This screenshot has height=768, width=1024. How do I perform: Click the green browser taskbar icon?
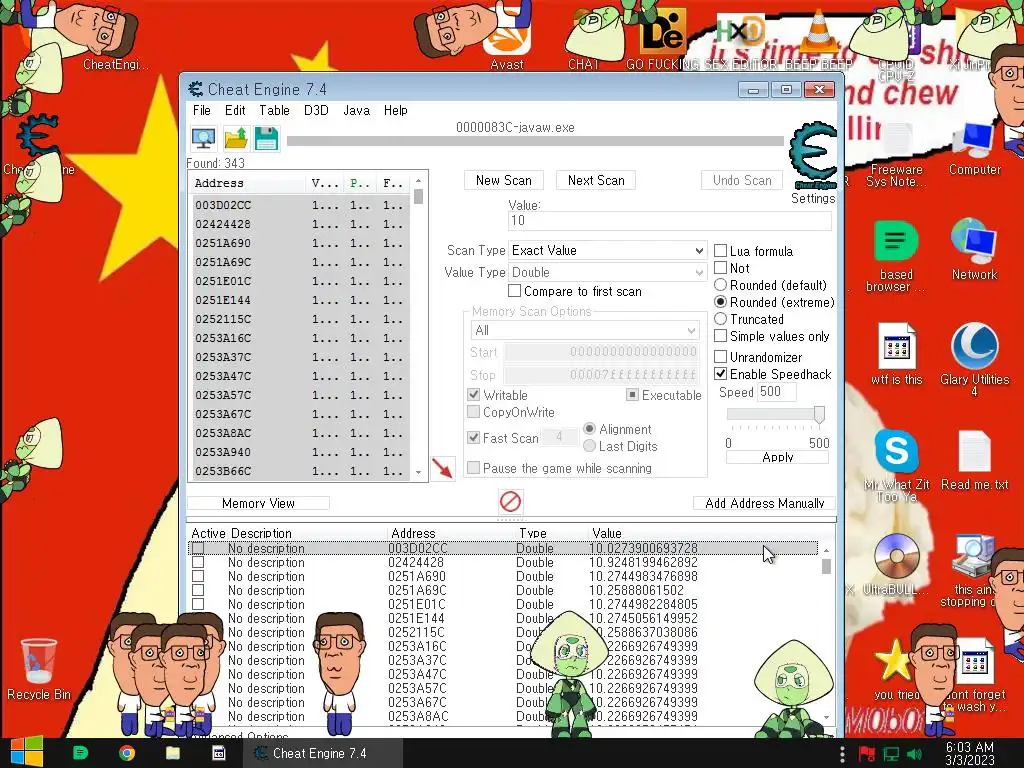point(80,753)
